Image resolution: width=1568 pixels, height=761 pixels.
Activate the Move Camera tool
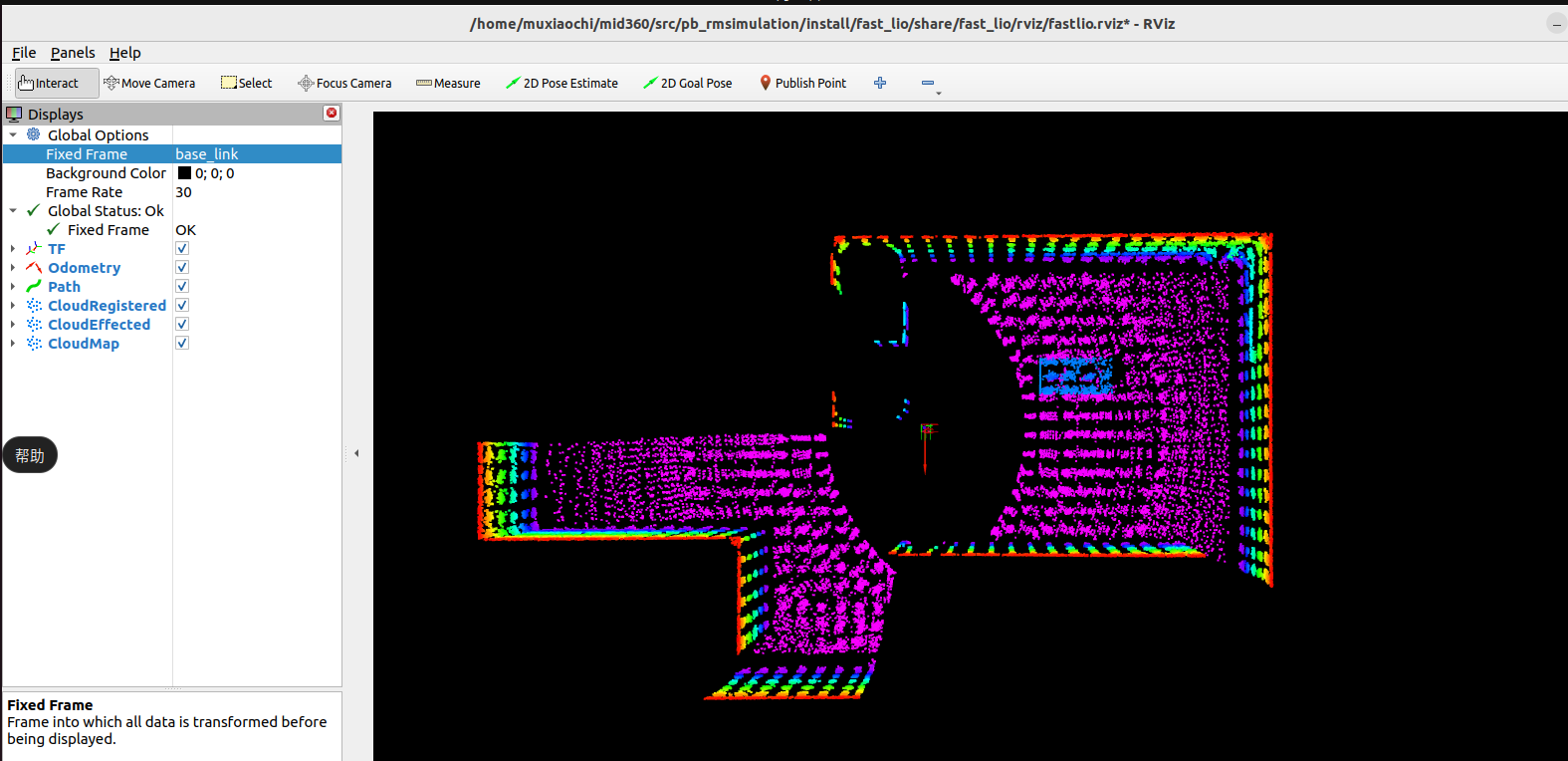pyautogui.click(x=149, y=84)
